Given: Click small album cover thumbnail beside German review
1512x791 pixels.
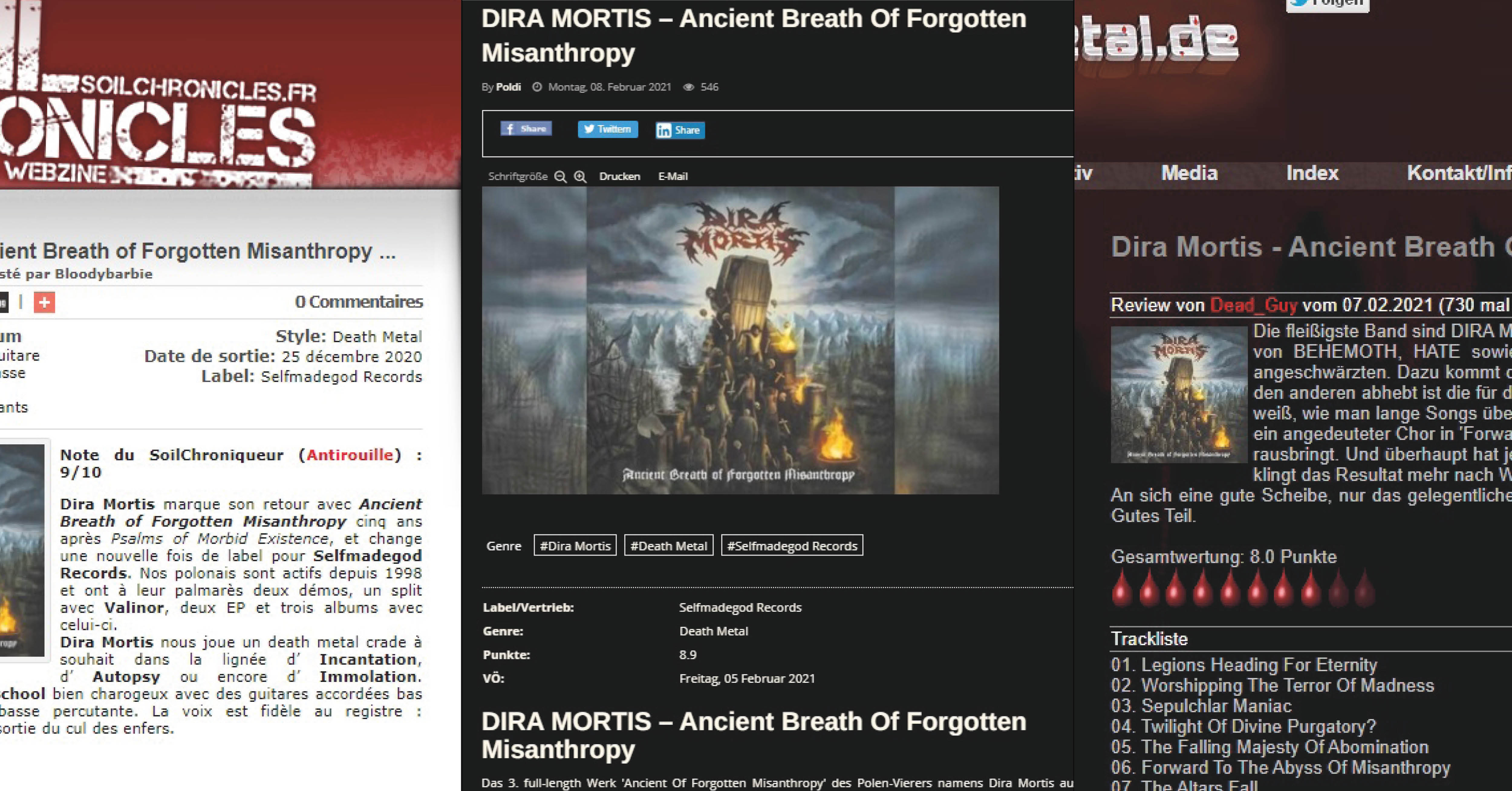Looking at the screenshot, I should click(x=1179, y=395).
